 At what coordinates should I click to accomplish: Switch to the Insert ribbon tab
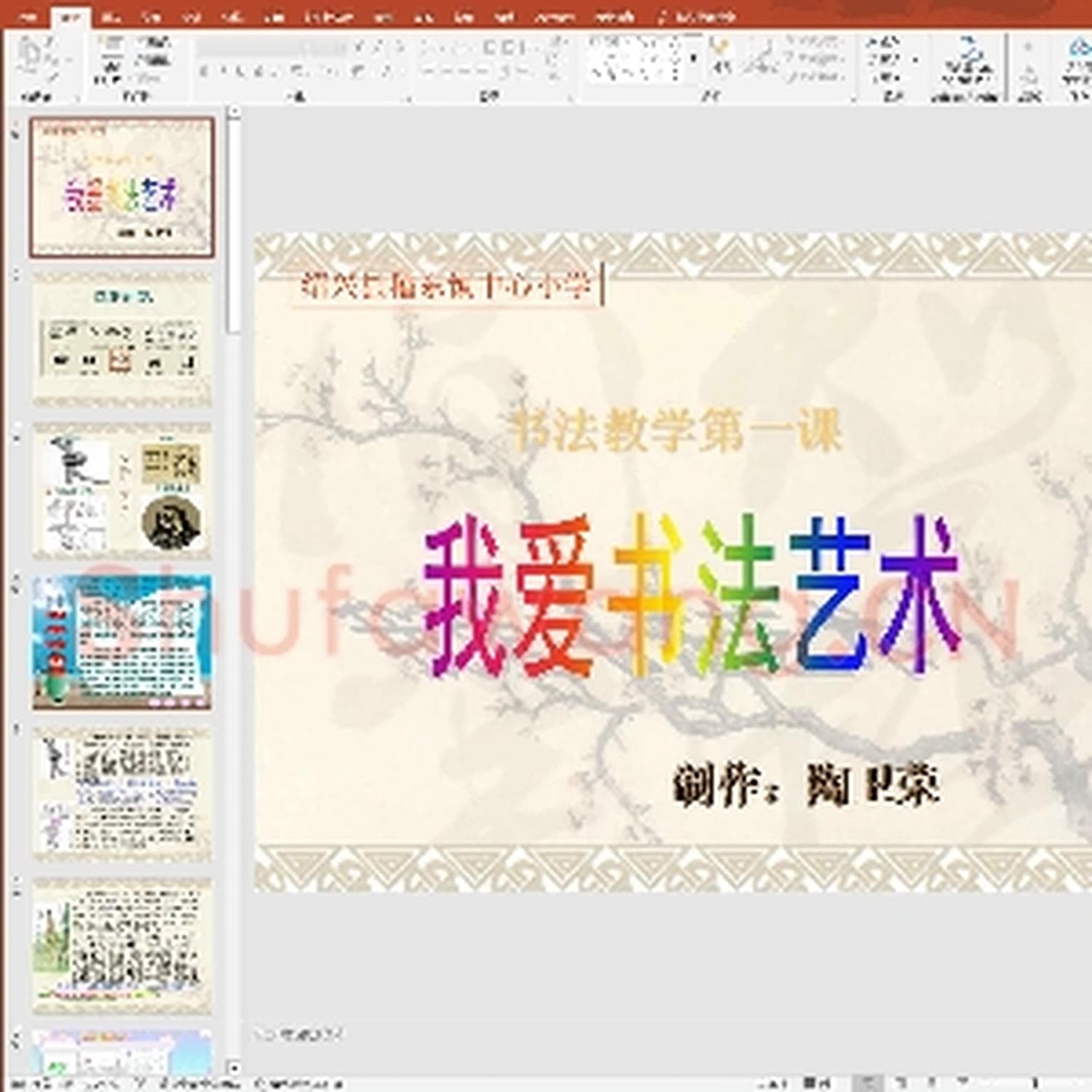[x=111, y=16]
